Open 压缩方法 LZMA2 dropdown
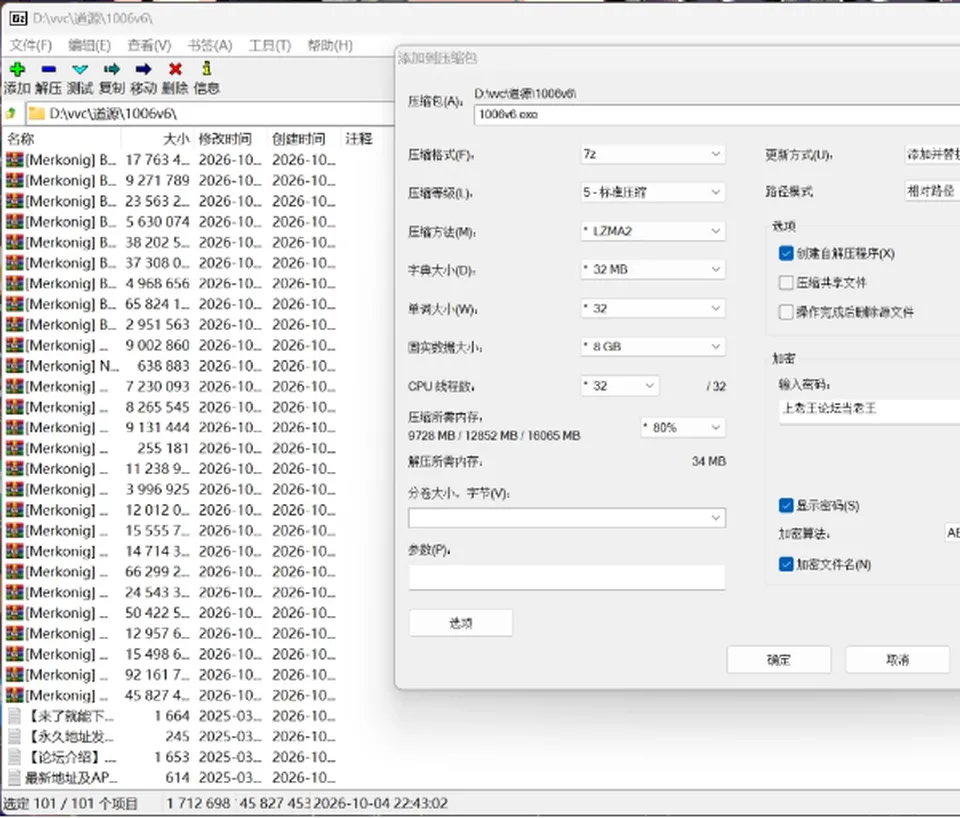The width and height of the screenshot is (960, 818). click(653, 231)
